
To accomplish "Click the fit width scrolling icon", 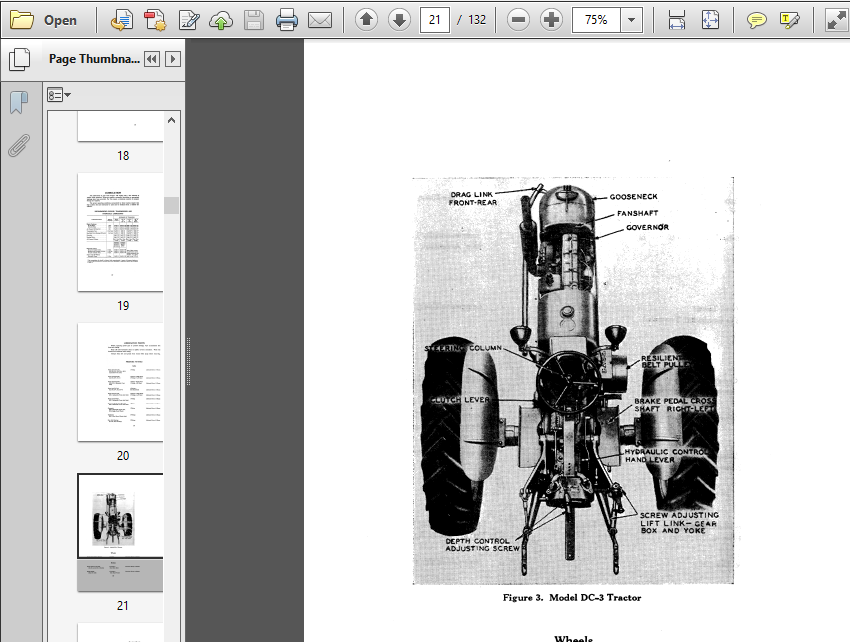I will 677,20.
